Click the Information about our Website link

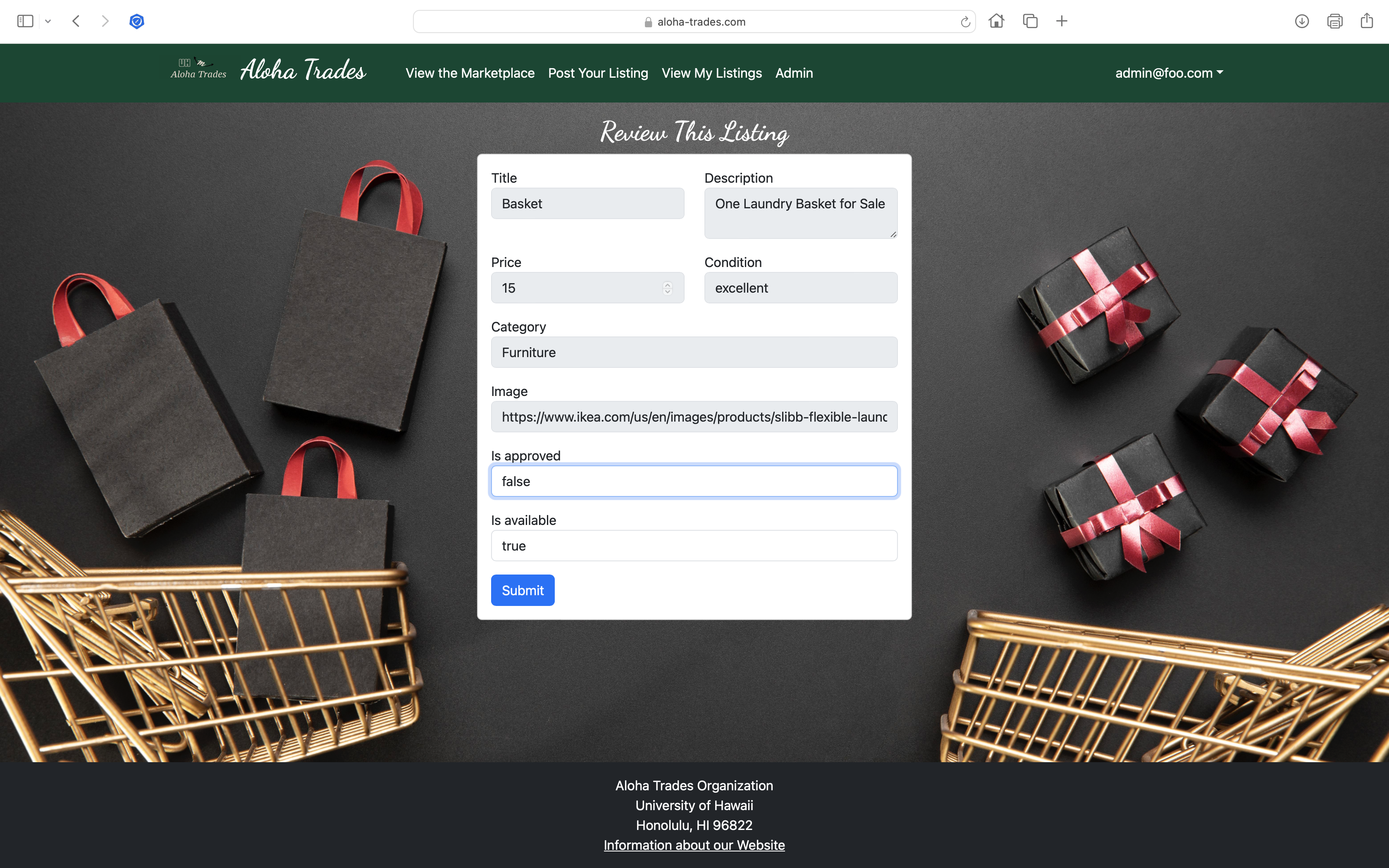click(694, 844)
